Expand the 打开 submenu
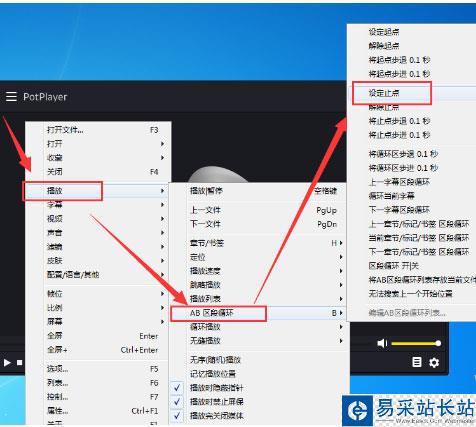 98,144
